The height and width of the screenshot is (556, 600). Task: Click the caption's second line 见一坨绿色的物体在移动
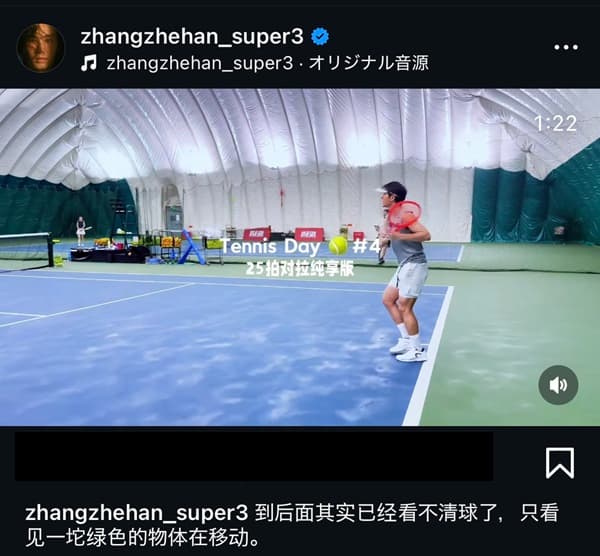click(x=142, y=538)
